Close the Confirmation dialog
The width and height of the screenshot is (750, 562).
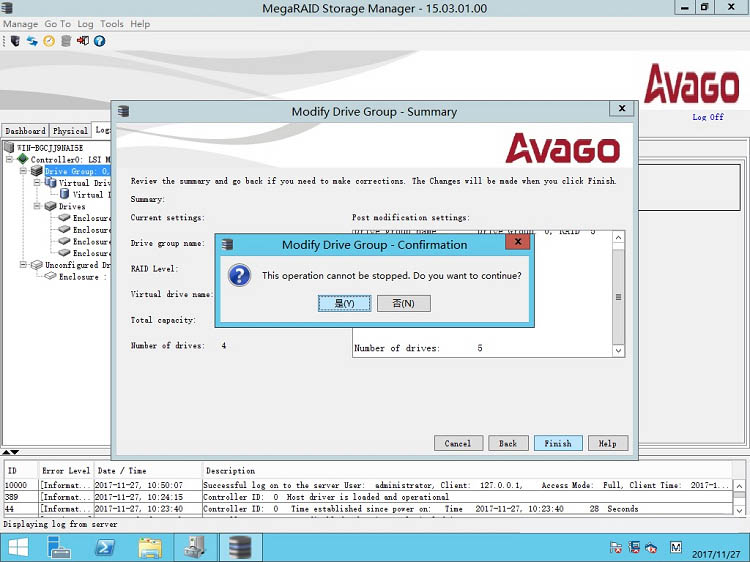coord(518,242)
